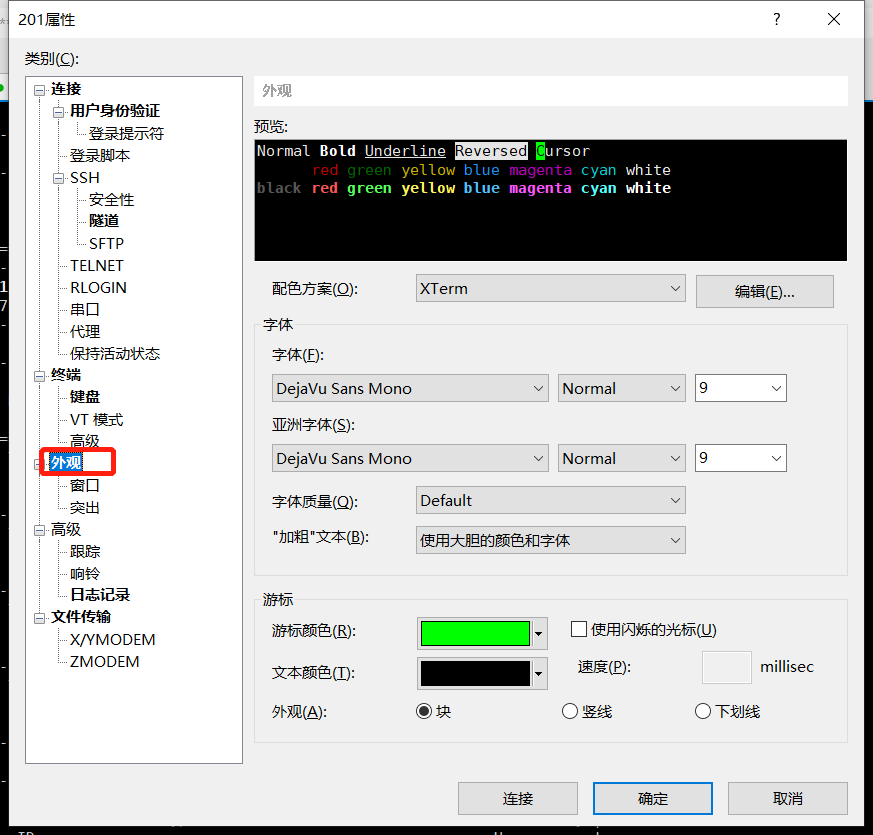873x835 pixels.
Task: Open 字体质量 Default dropdown
Action: pos(551,500)
